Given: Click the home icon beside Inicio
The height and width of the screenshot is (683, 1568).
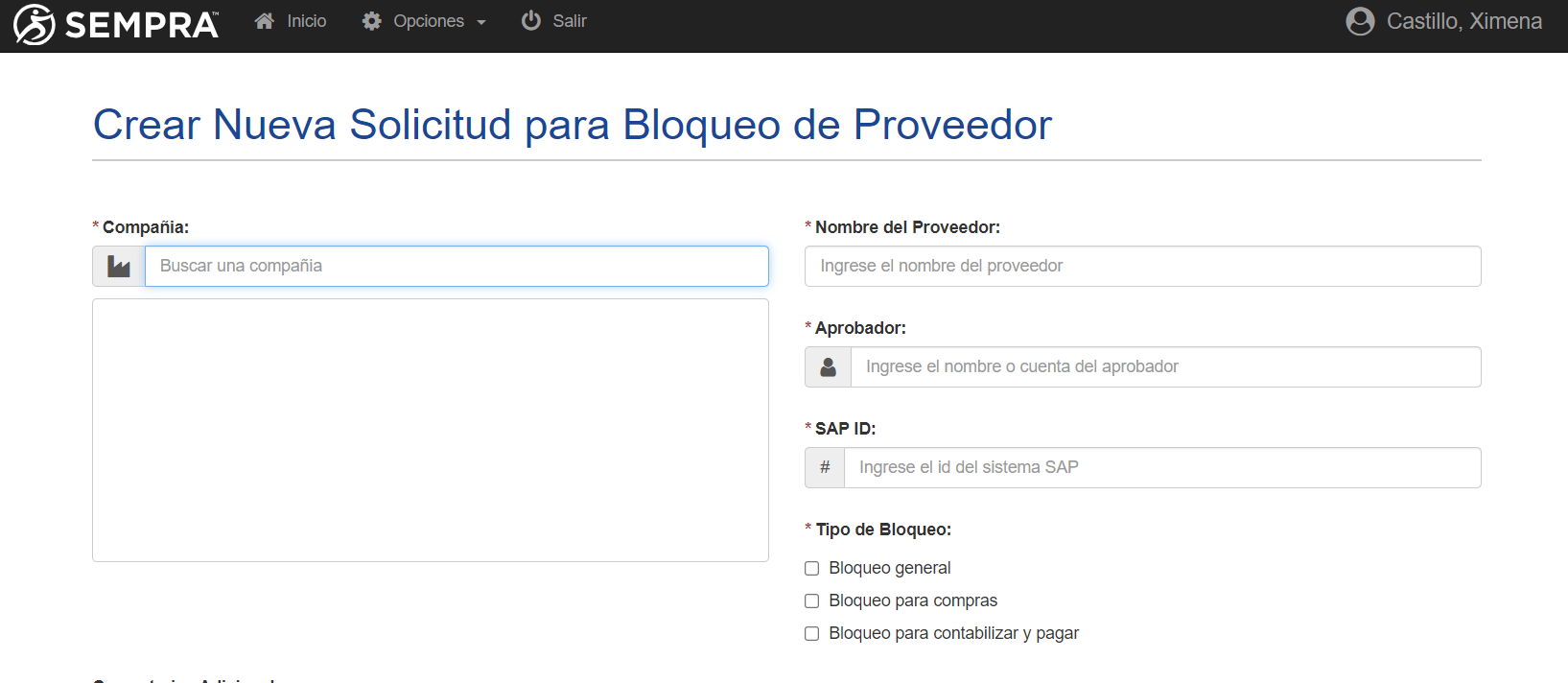Looking at the screenshot, I should tap(265, 21).
